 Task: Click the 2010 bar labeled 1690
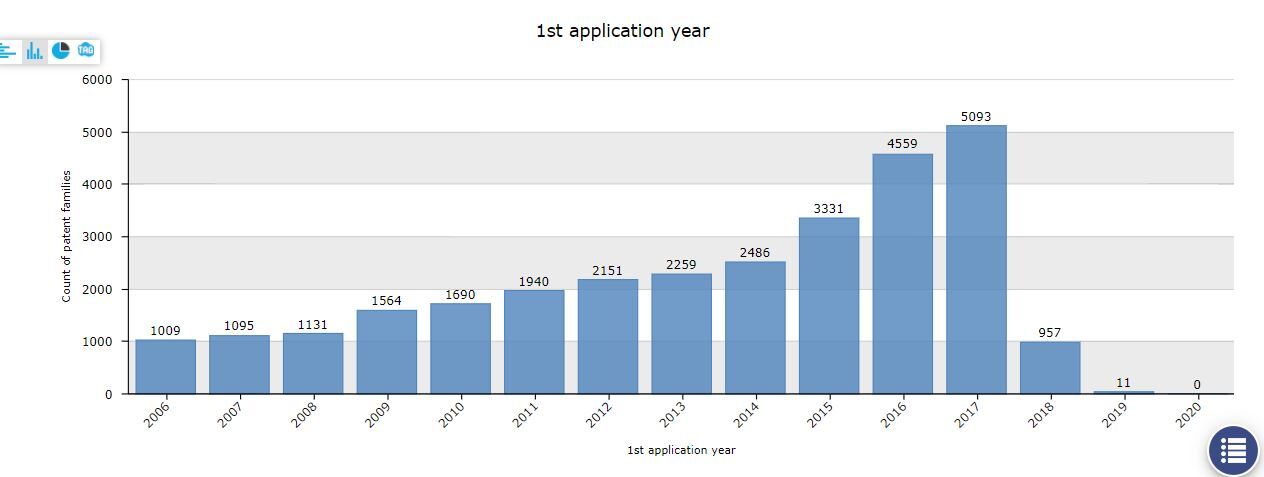point(460,348)
